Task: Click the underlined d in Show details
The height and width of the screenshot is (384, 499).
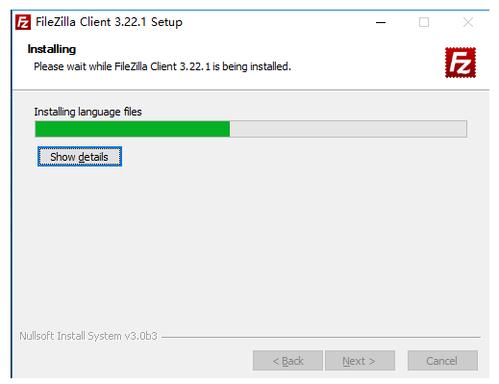Action: (81, 157)
